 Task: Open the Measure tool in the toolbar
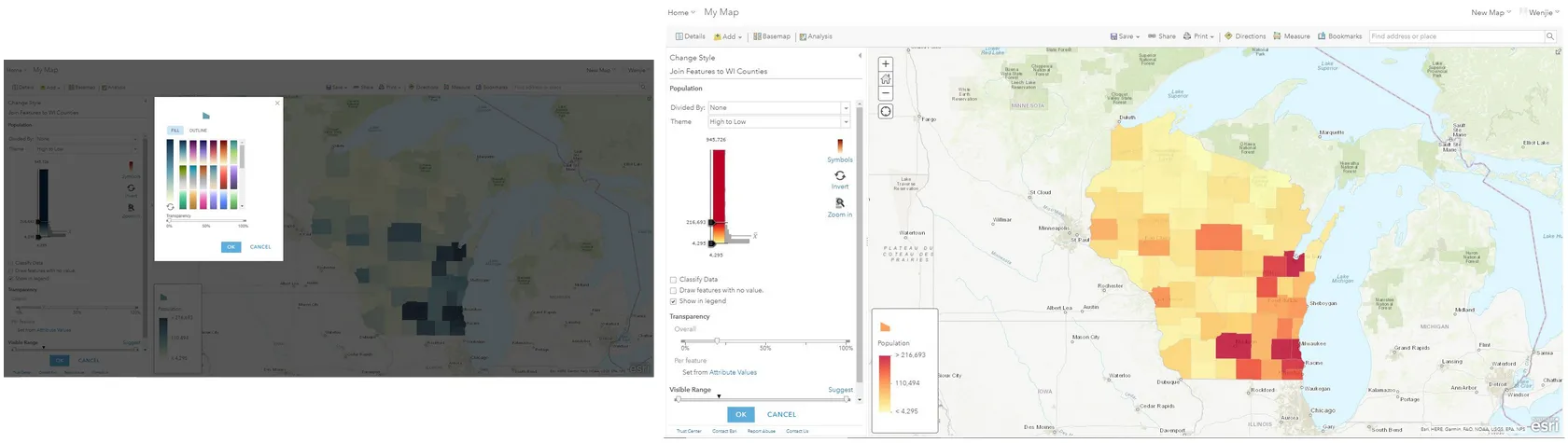click(1292, 36)
